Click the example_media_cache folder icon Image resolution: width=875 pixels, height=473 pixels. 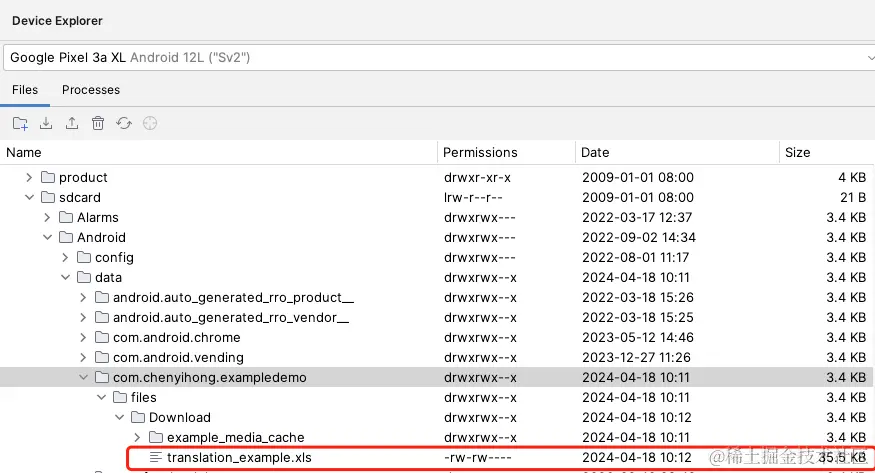[x=156, y=438]
